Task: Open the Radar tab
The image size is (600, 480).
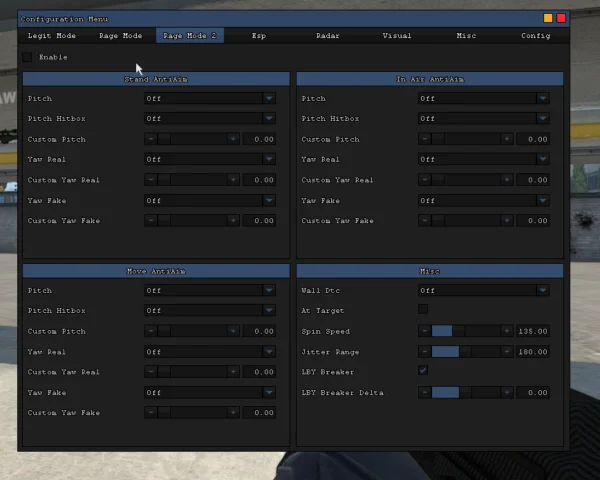Action: (328, 36)
